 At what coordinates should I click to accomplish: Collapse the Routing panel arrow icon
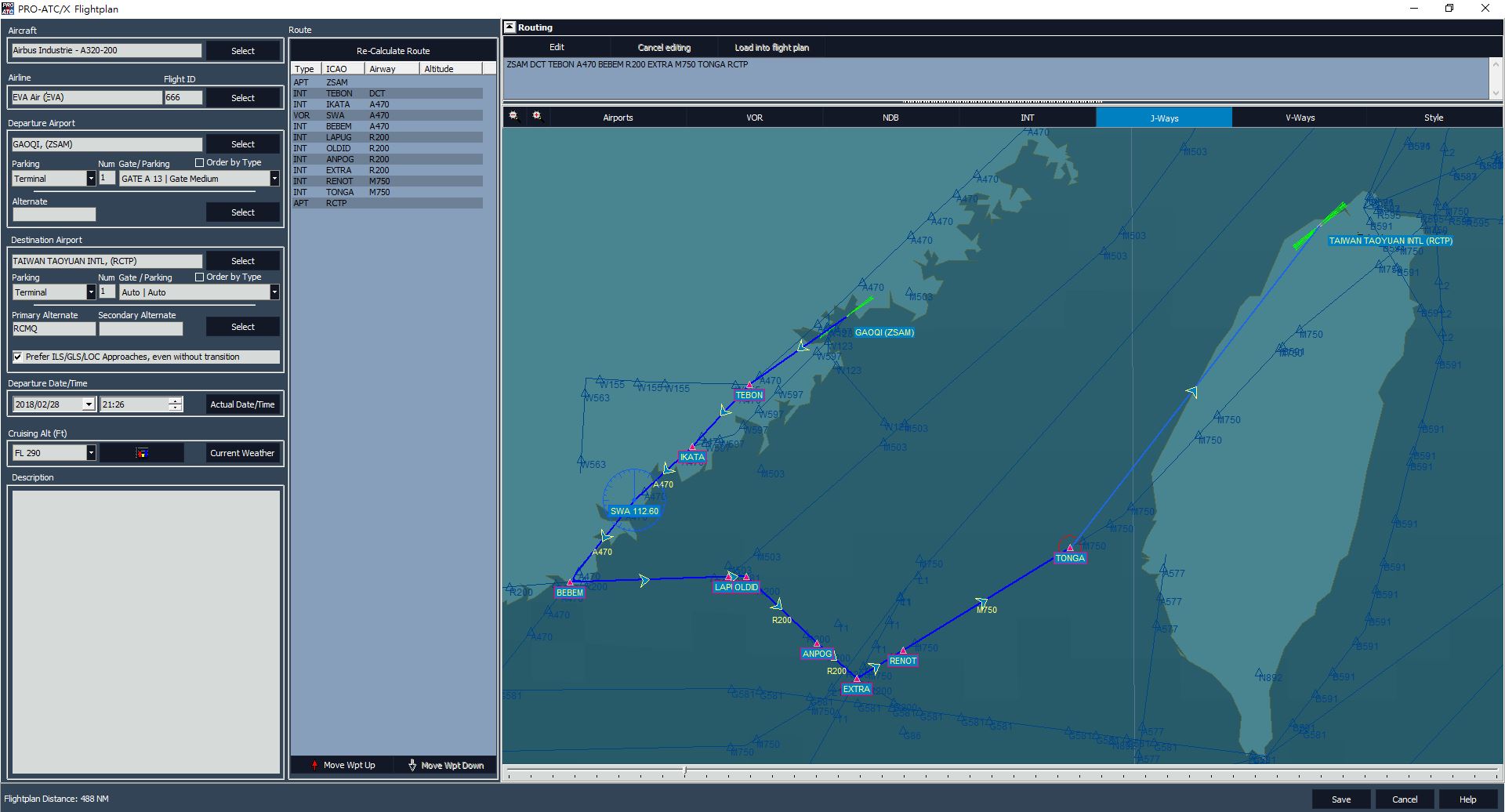click(x=510, y=27)
